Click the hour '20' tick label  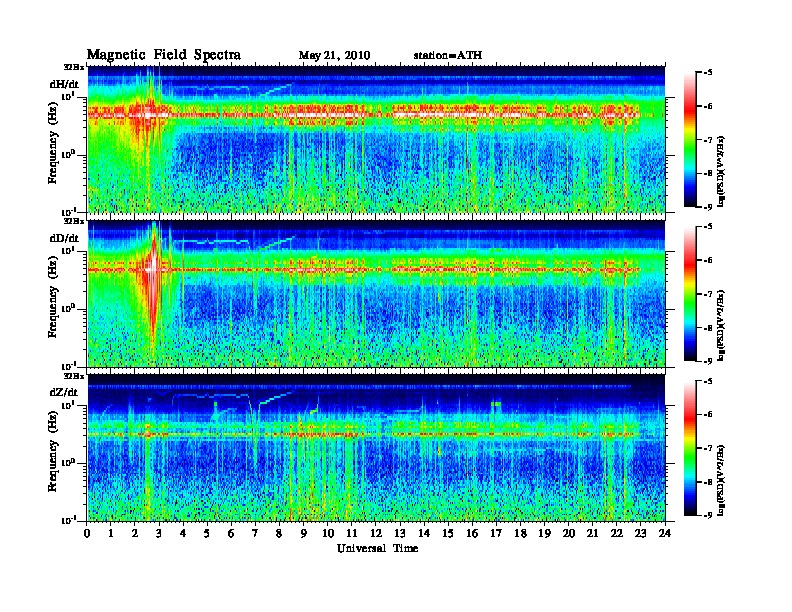tap(569, 533)
